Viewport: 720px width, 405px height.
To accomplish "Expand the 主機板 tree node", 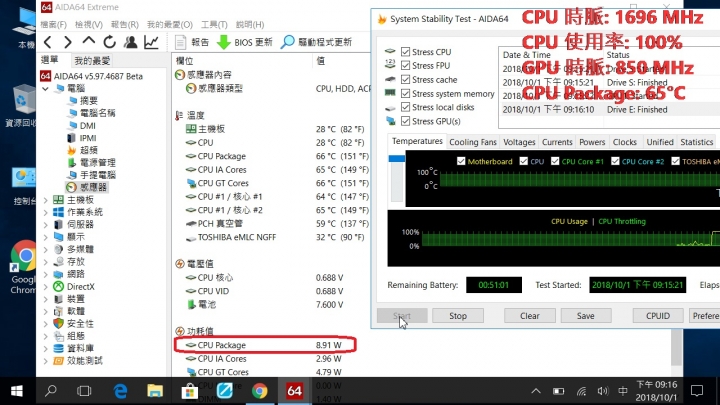I will 45,200.
